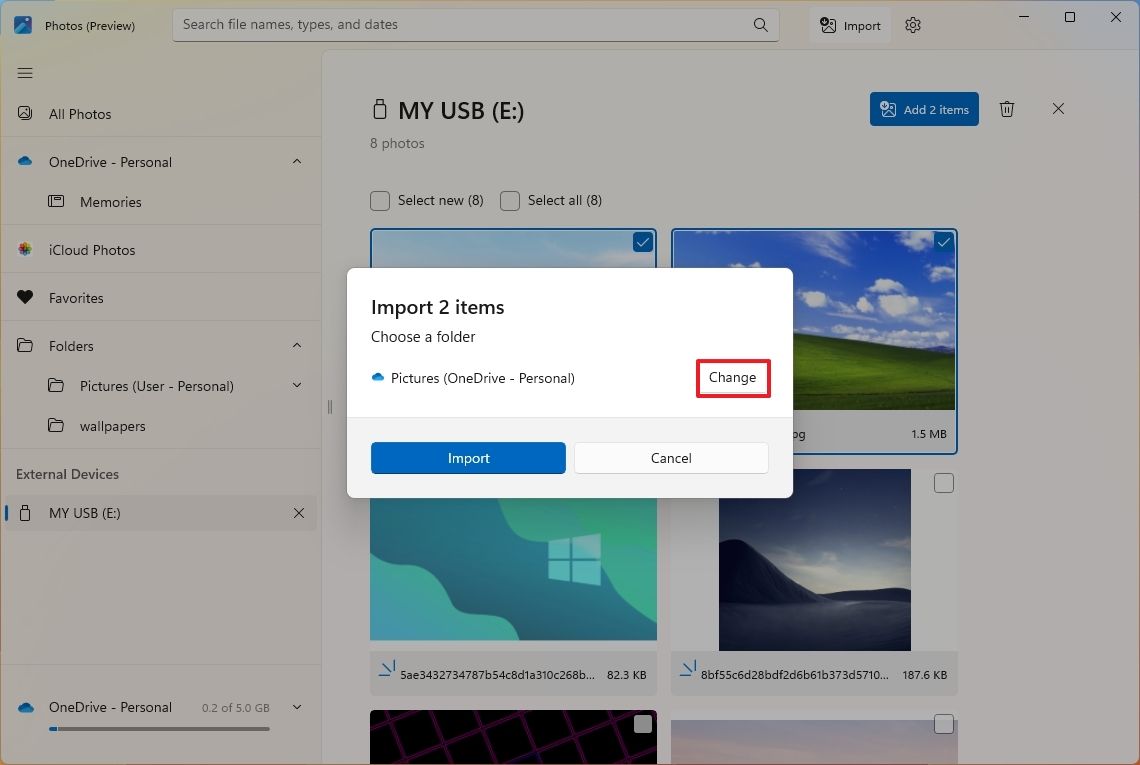Select the All Photos icon
Screen dimensions: 1140x765
pyautogui.click(x=23, y=113)
